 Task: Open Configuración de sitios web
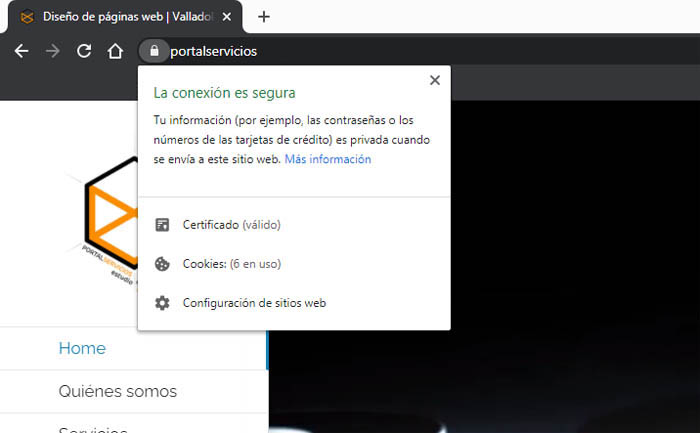[254, 303]
